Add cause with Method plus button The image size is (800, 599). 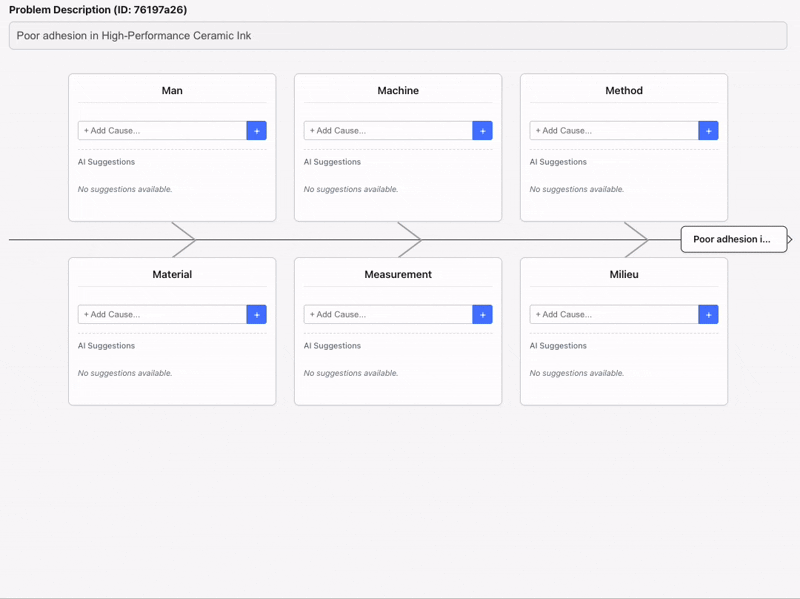708,130
